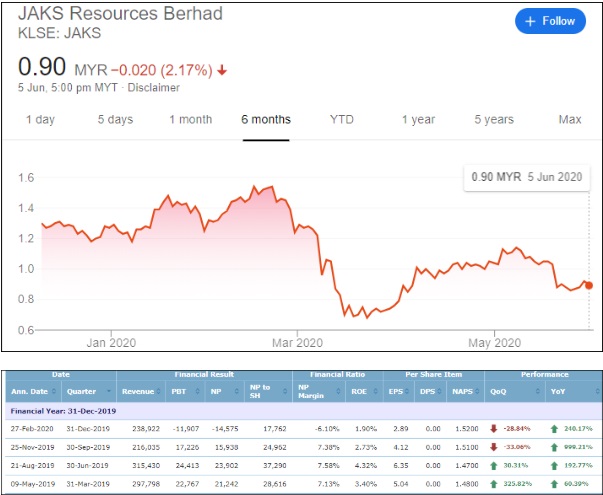The width and height of the screenshot is (603, 495).
Task: Sort table by Ann. Date column
Action: (31, 392)
